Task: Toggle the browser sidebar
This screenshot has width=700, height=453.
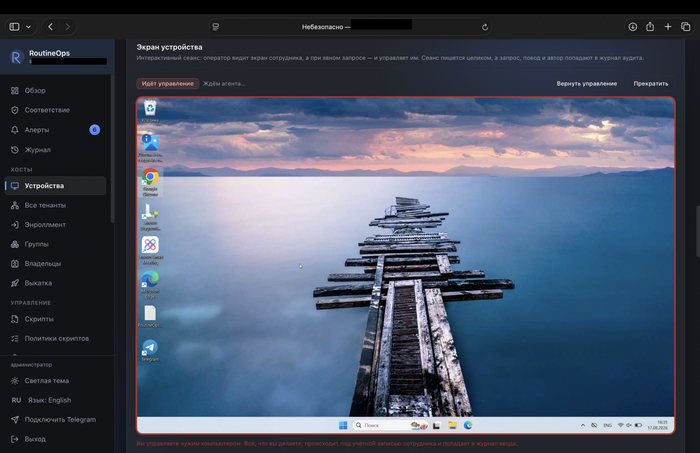Action: 14,27
